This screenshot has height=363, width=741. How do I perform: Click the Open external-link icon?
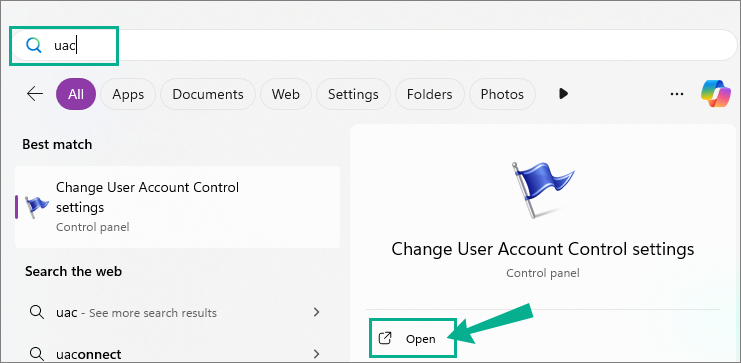[x=386, y=338]
